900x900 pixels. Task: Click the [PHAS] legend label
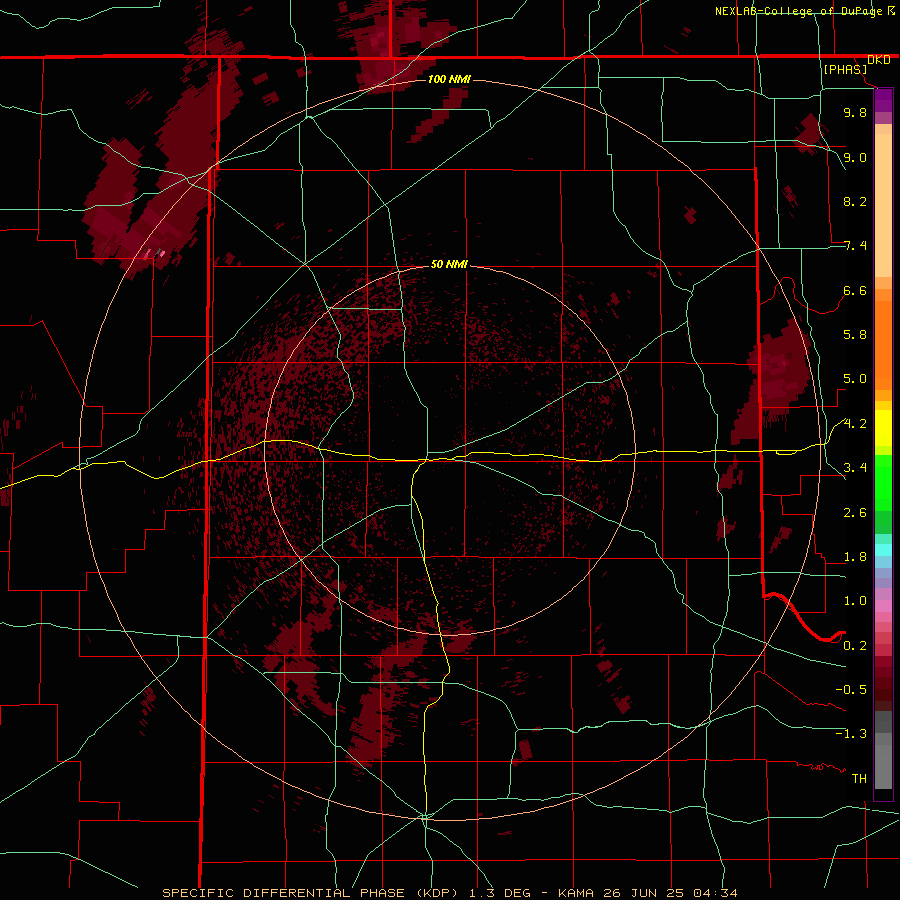tap(845, 69)
